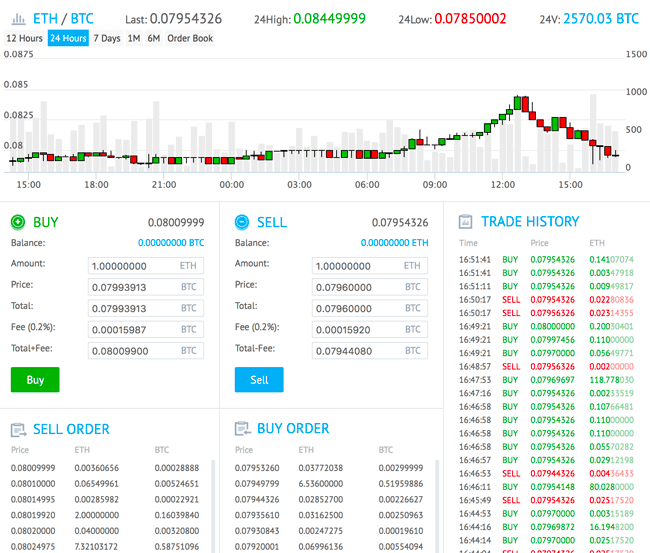Click the 0.07954326 bid price in Sell header
Screen dimensions: 650x553
(400, 223)
